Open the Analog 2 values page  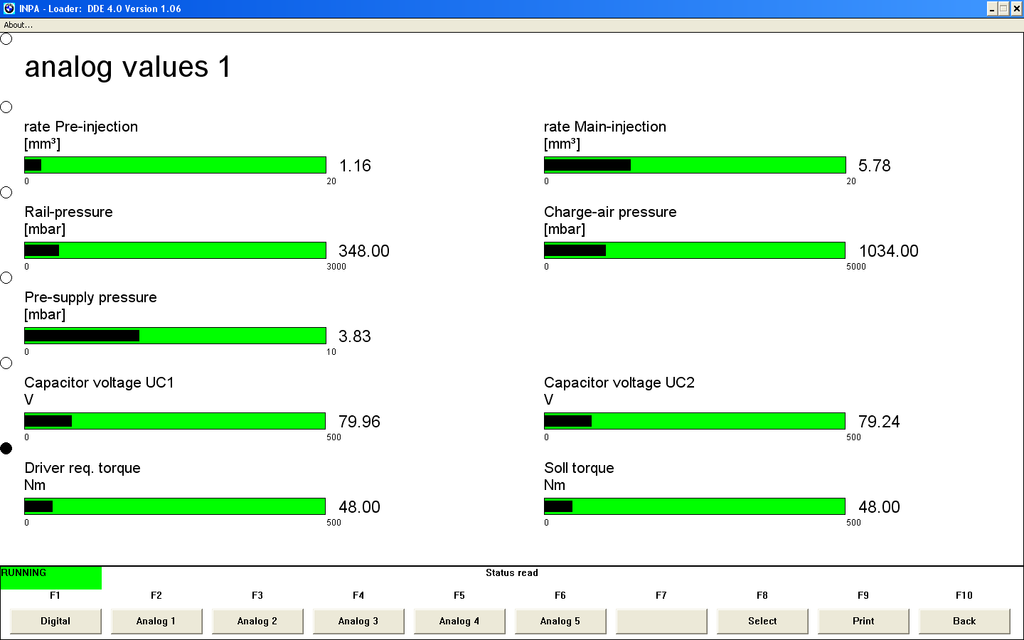pos(257,621)
